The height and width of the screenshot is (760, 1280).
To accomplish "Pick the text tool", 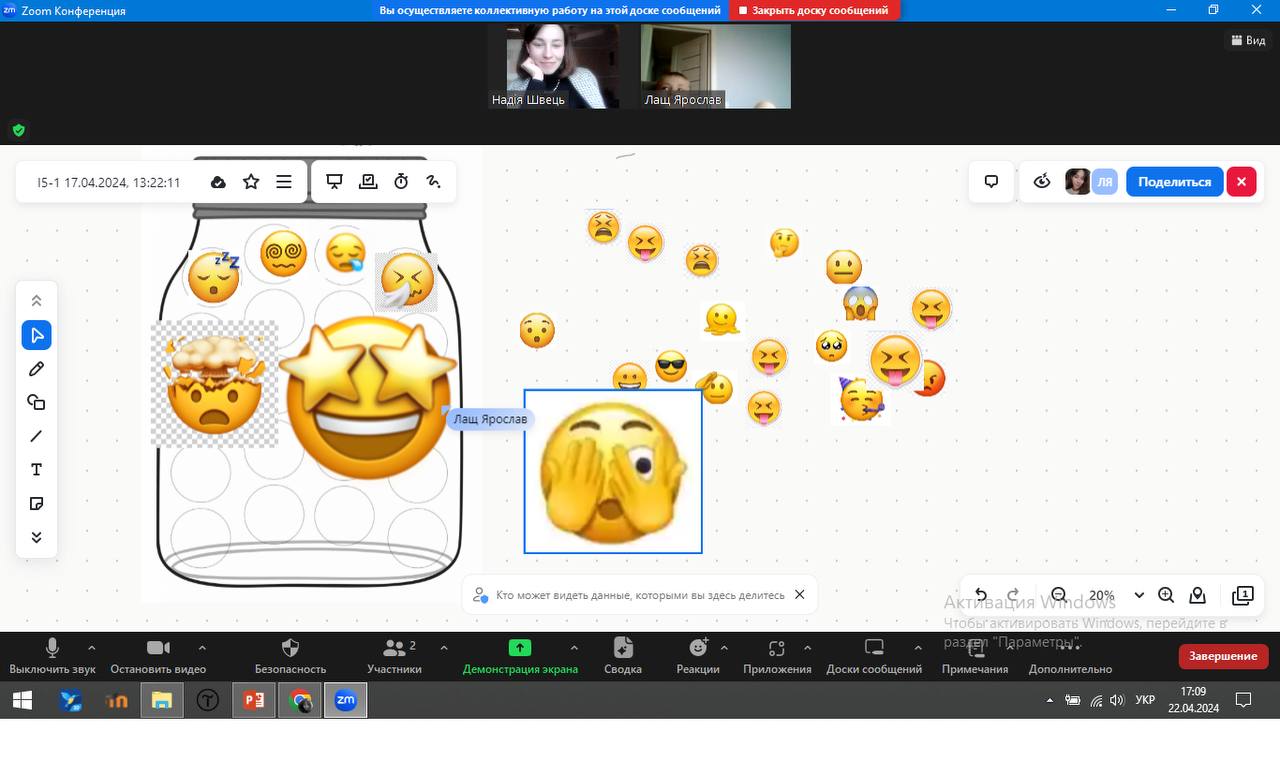I will pyautogui.click(x=36, y=470).
